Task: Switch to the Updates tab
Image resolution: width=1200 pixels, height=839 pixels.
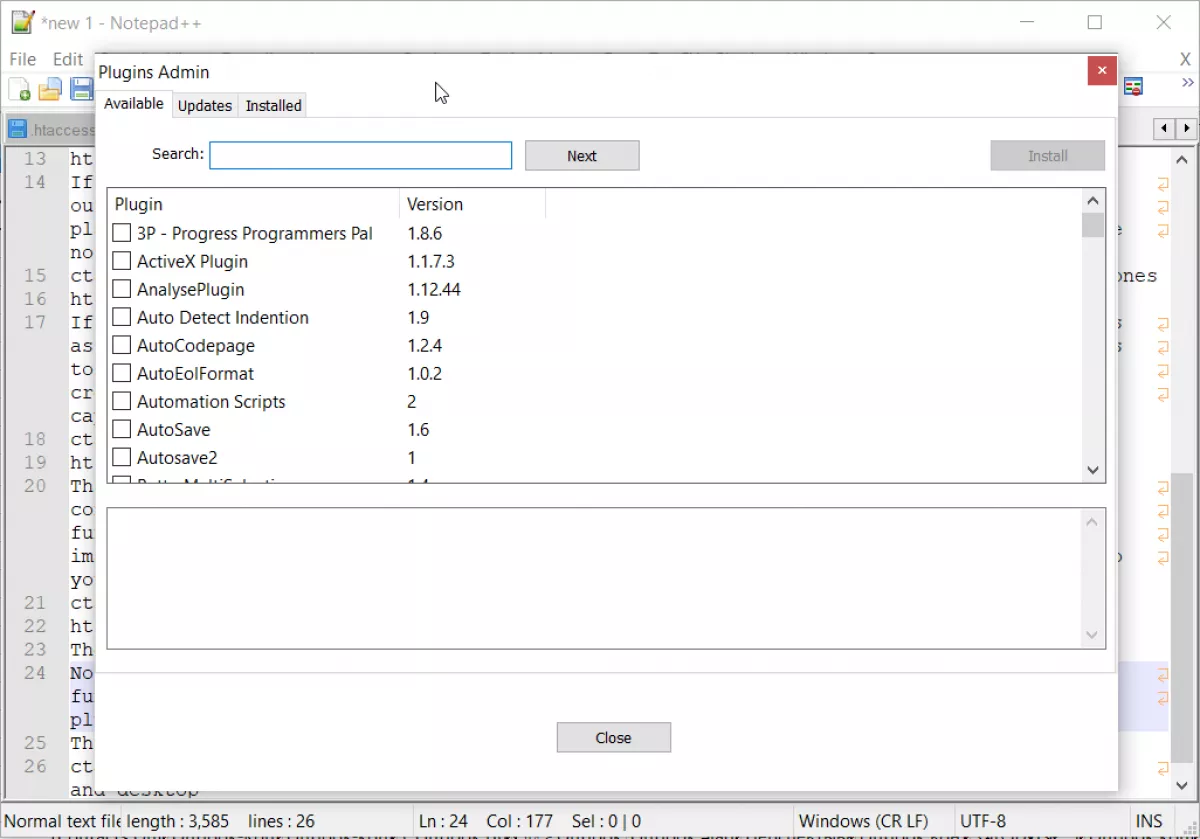Action: pos(205,105)
